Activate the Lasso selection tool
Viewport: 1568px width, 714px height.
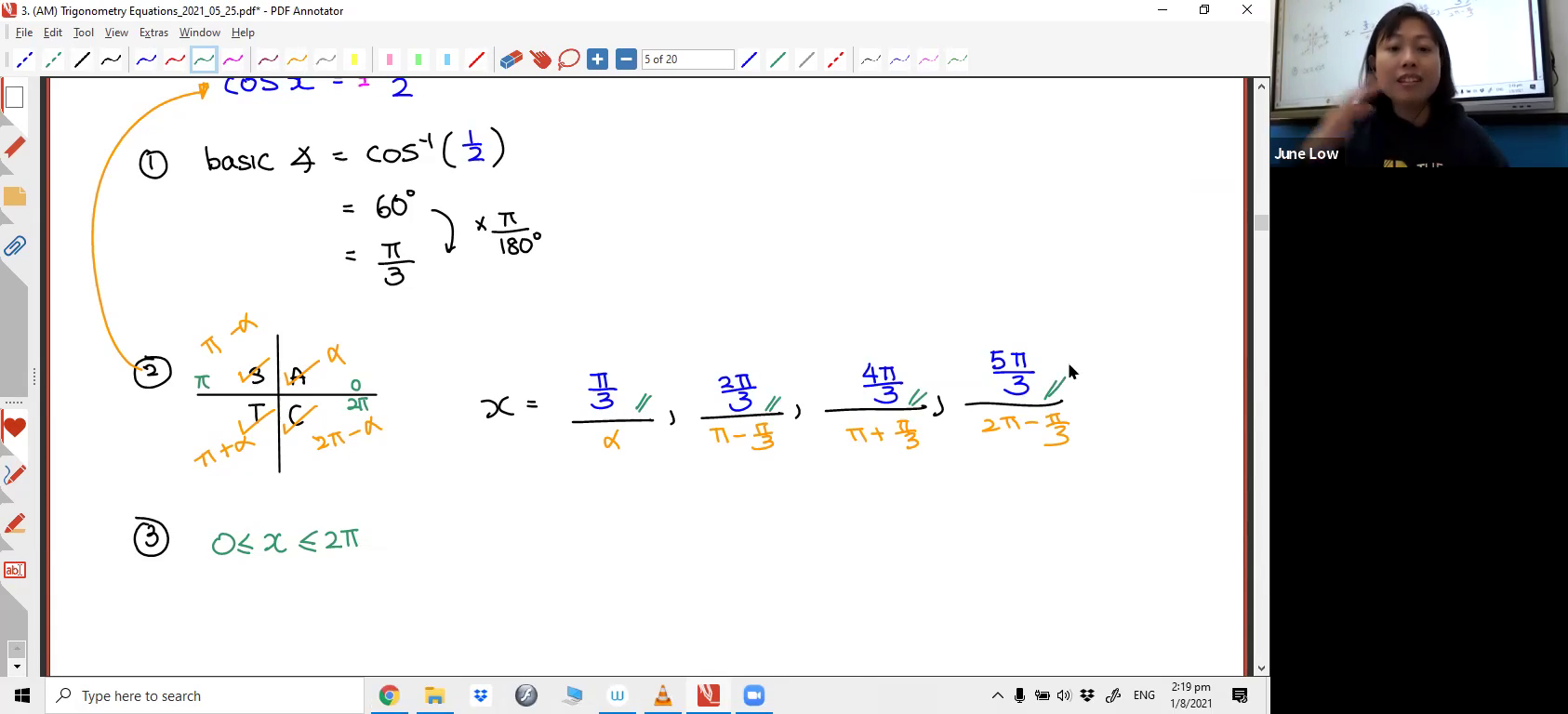569,59
